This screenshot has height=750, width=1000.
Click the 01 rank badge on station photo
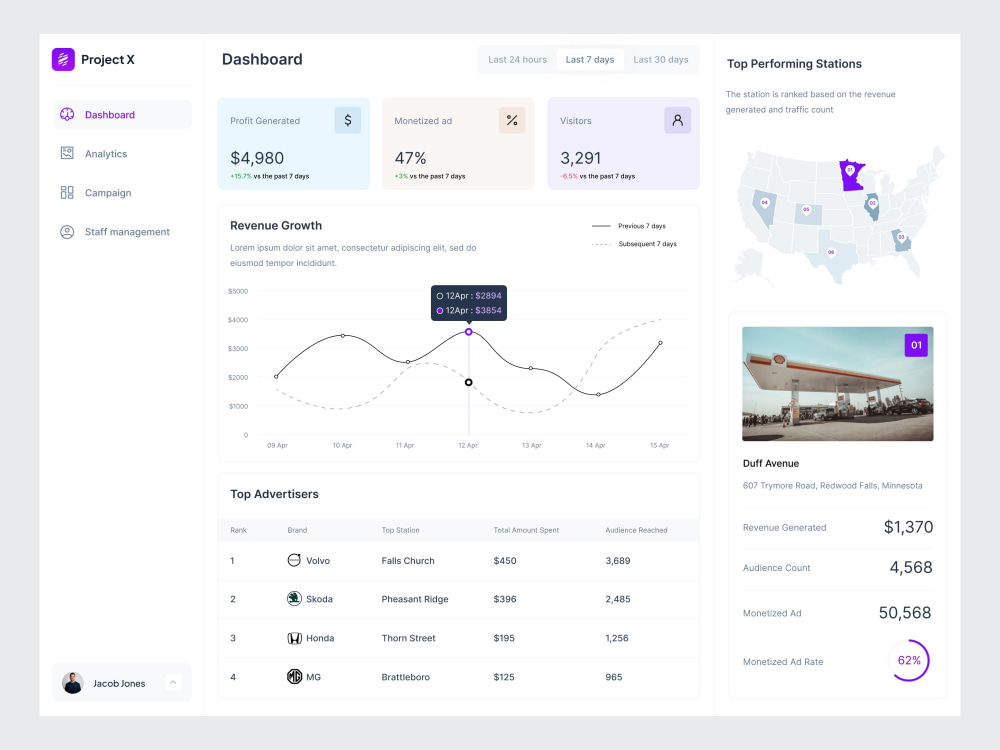click(x=916, y=345)
